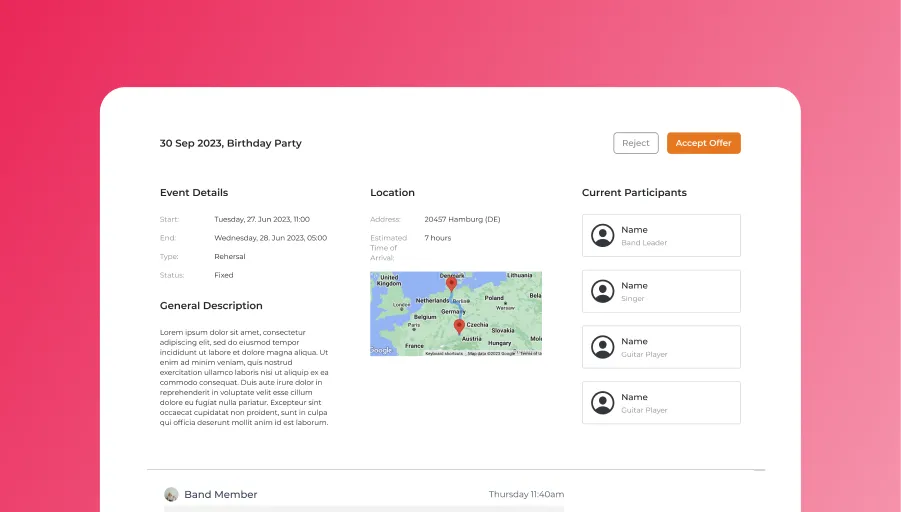Select the upper Guitar Player's avatar icon
This screenshot has height=512, width=901.
point(602,347)
